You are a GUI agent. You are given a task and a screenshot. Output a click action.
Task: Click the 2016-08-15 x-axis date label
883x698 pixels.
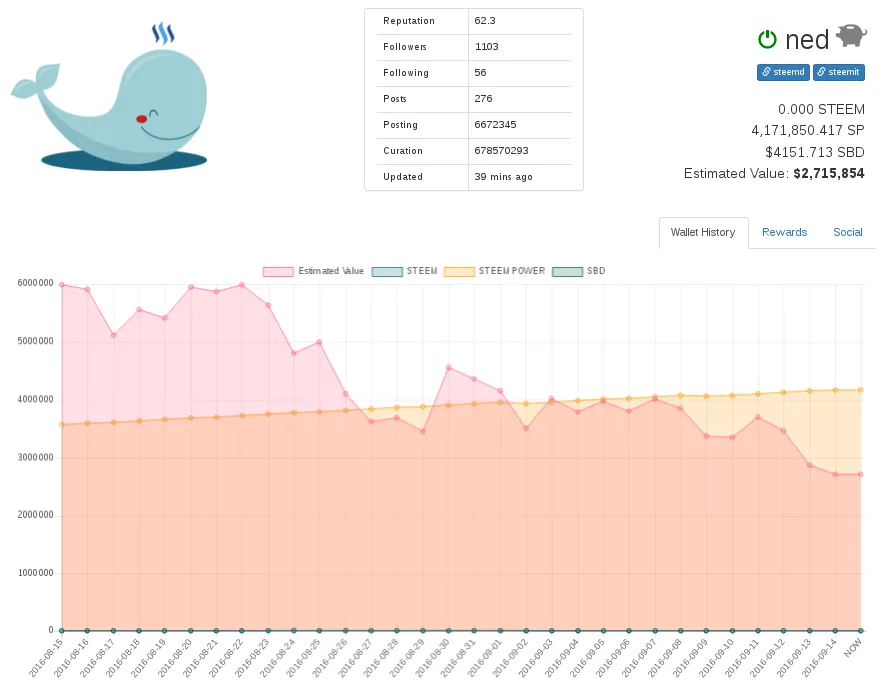tap(46, 658)
